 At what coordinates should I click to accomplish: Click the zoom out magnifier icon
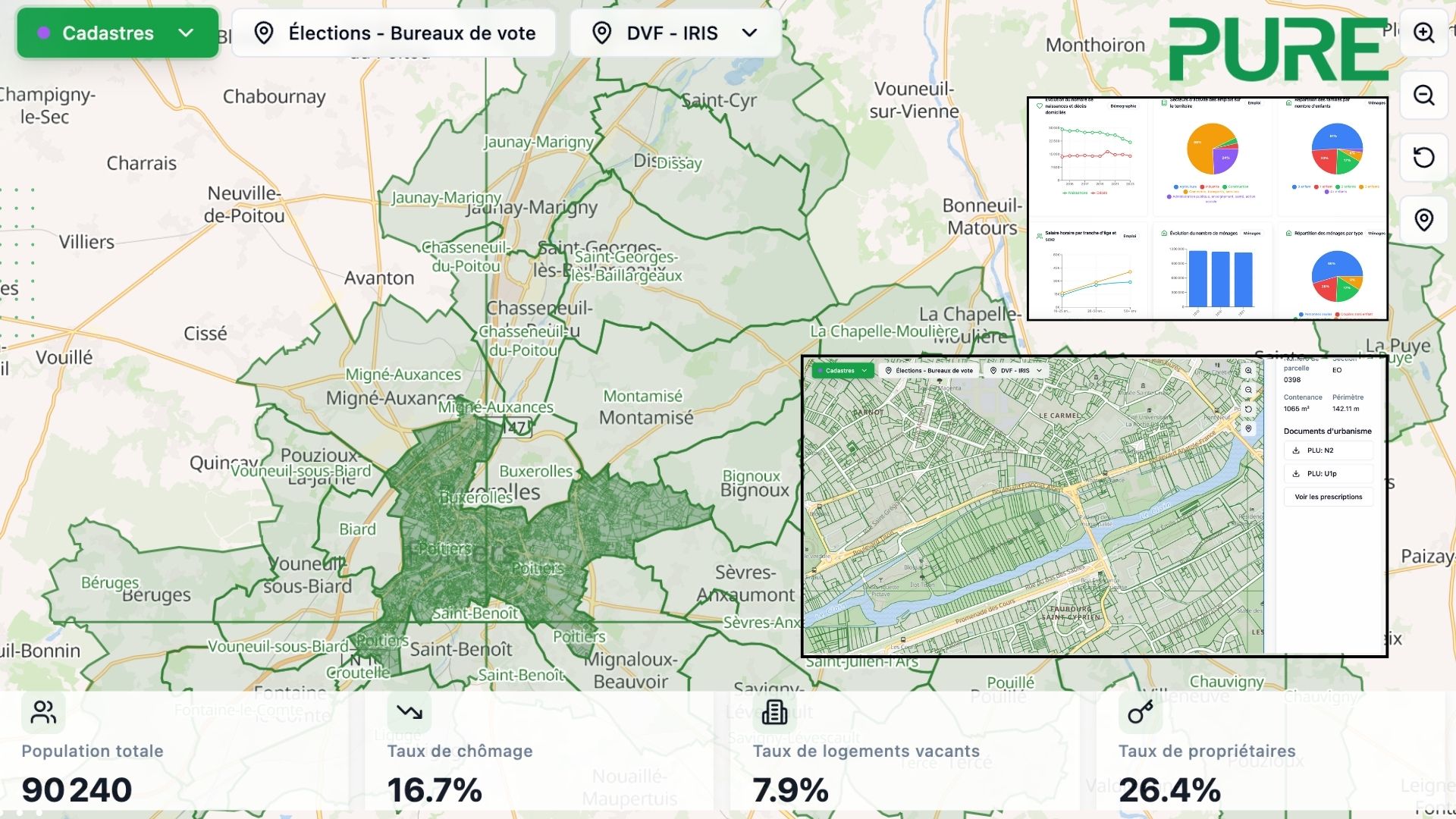(x=1423, y=96)
